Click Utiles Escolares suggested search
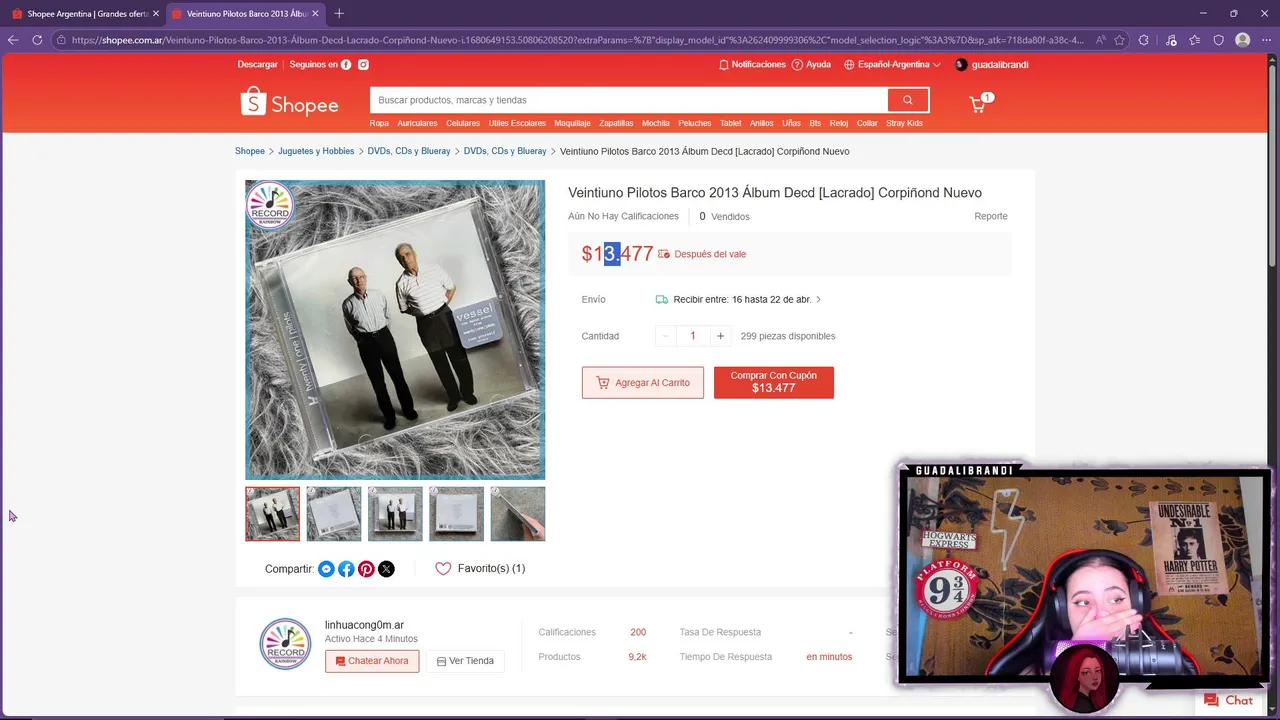Screen dimensions: 1280x720 pos(517,123)
